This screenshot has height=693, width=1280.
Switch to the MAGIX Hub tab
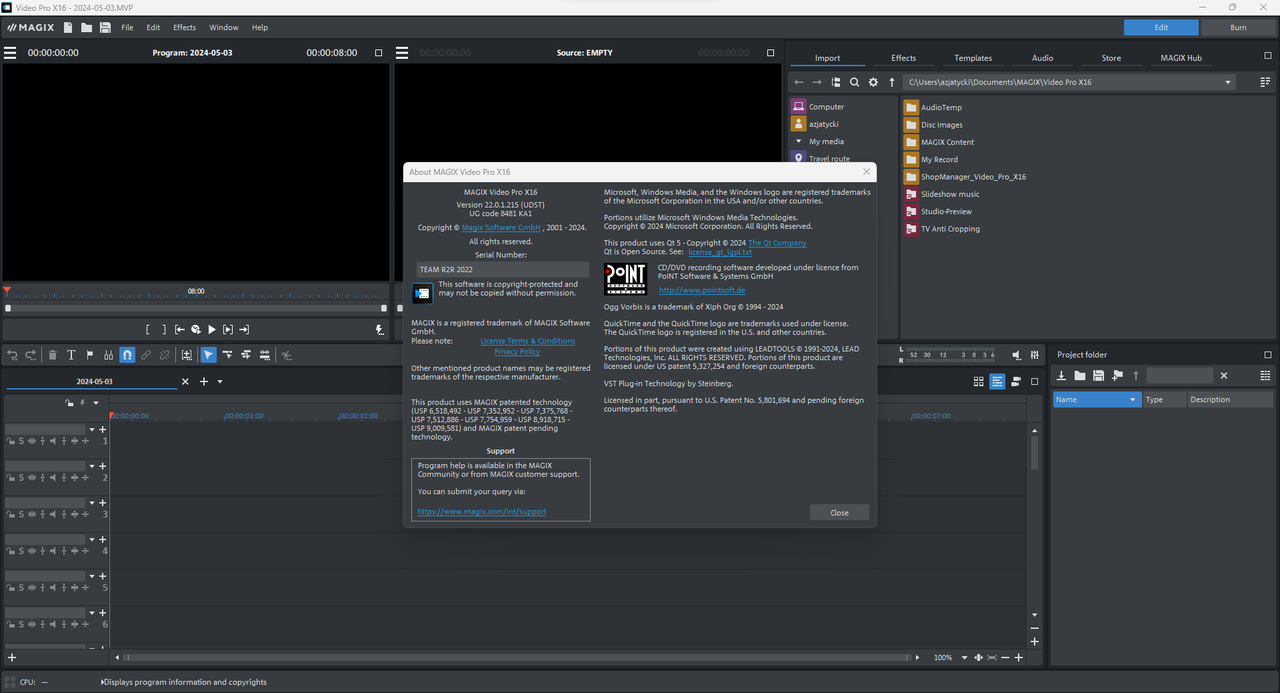(1181, 58)
